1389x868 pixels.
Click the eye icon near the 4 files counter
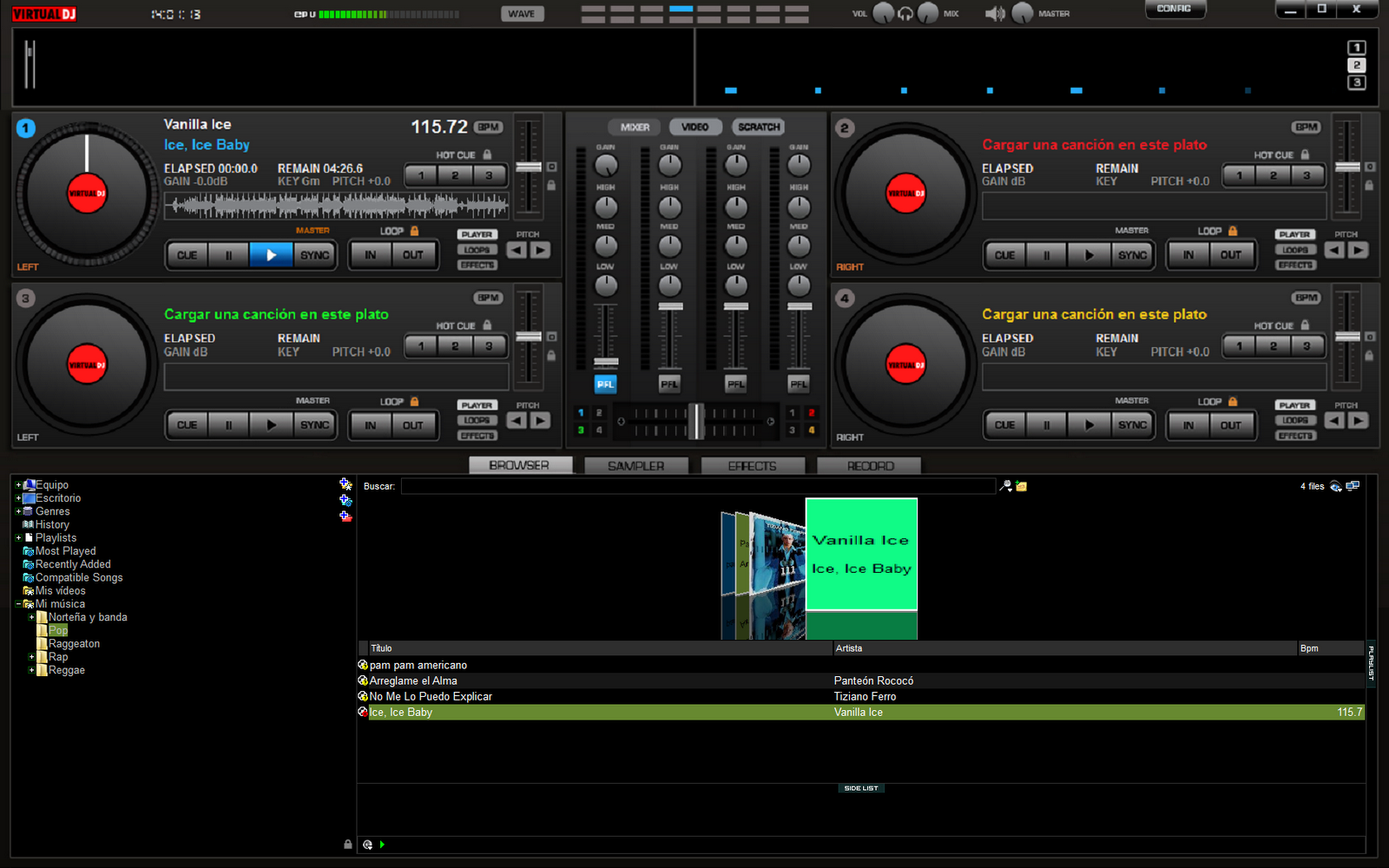[1335, 486]
